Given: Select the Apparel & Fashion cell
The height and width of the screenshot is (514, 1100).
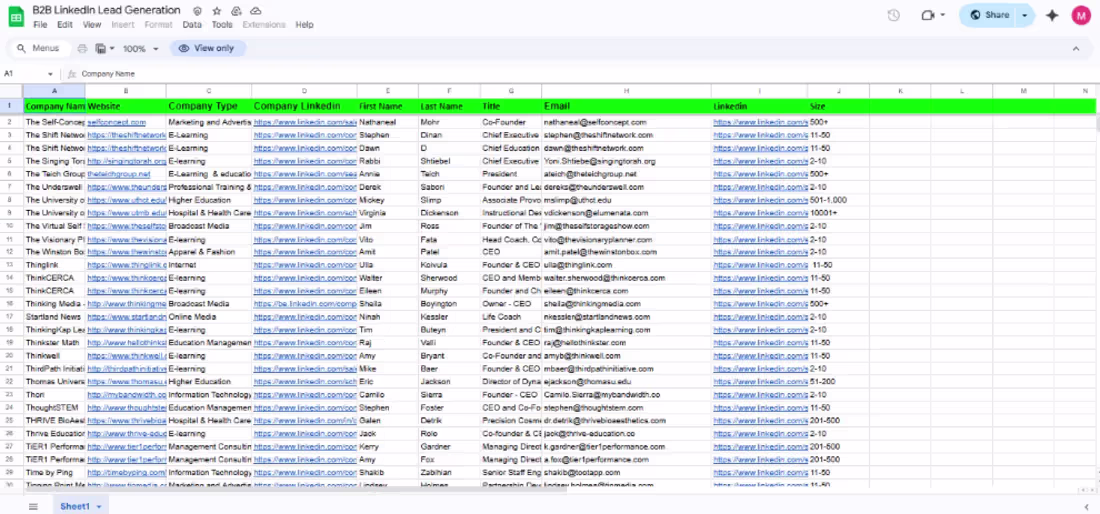Looking at the screenshot, I should pos(209,252).
